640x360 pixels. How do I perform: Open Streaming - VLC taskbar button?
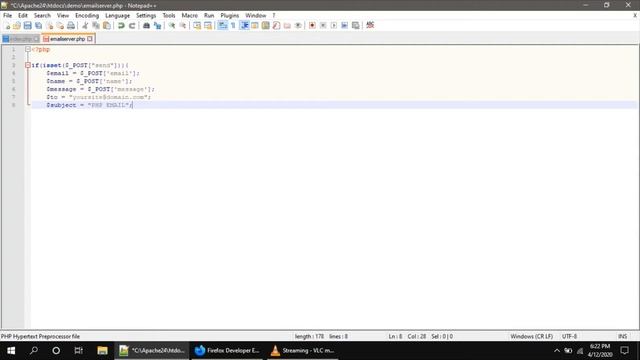pyautogui.click(x=303, y=351)
